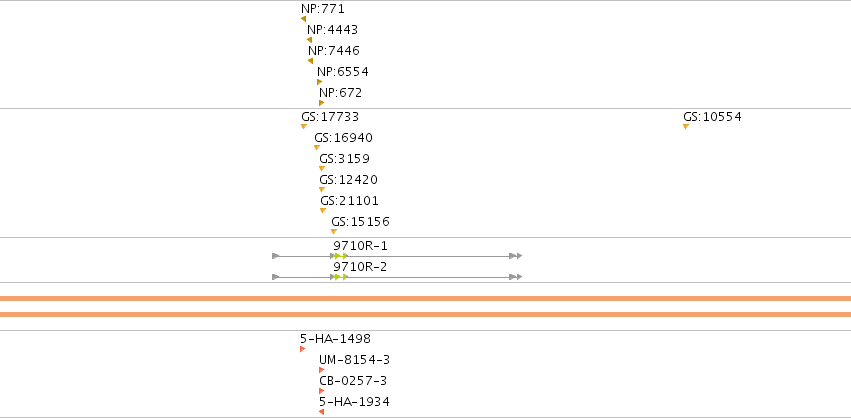Select the NP:672 feature label
The image size is (851, 418).
pos(340,93)
